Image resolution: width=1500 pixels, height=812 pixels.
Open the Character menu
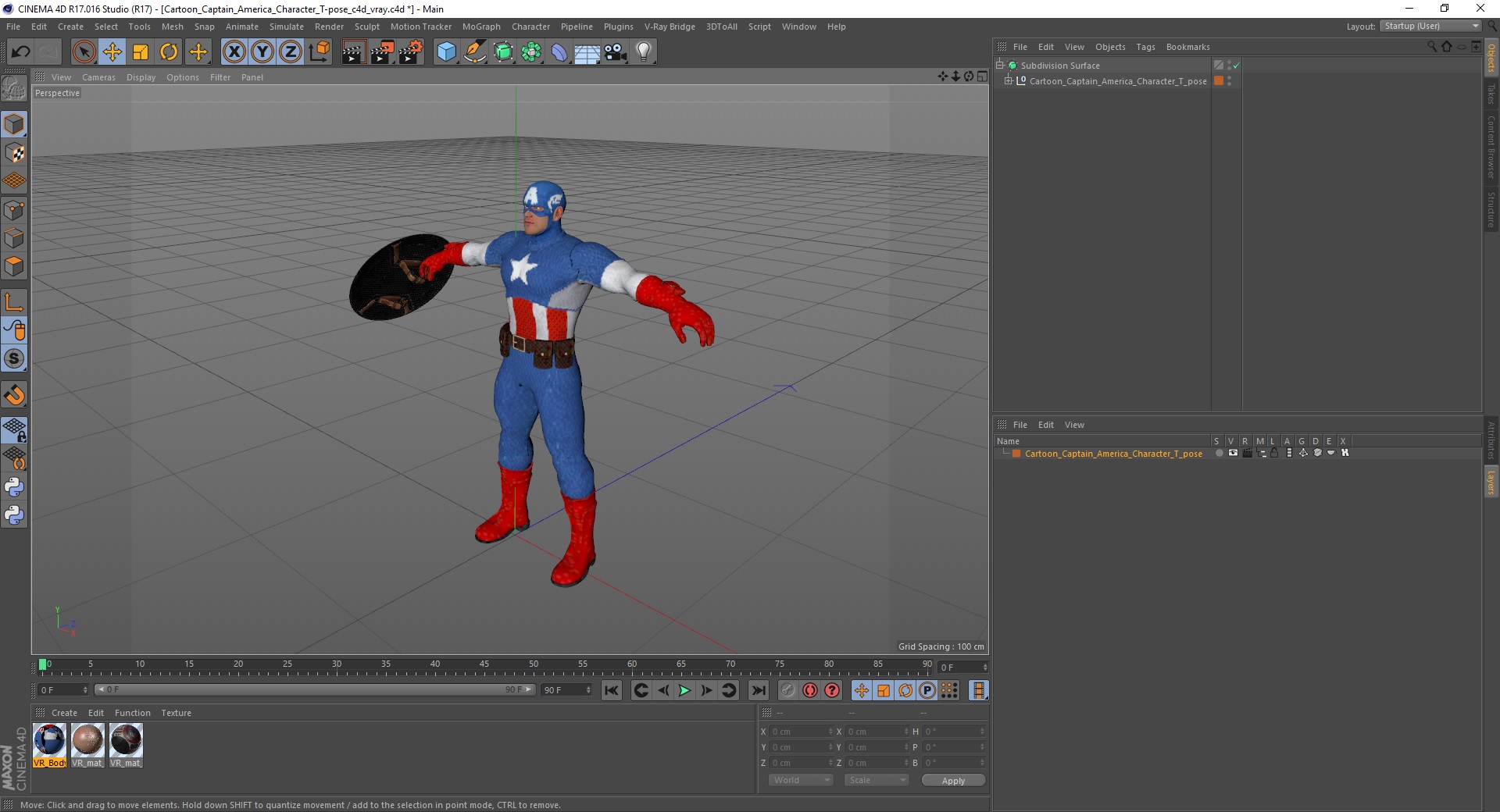(x=530, y=27)
